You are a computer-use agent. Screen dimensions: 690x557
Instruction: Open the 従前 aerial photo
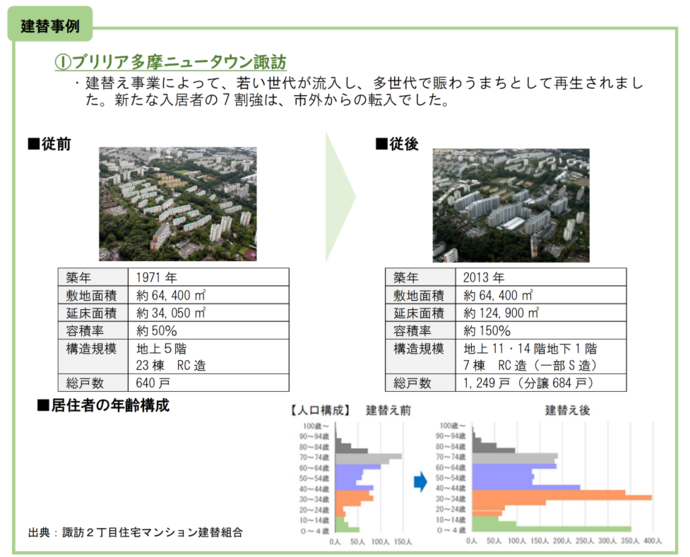click(x=177, y=198)
